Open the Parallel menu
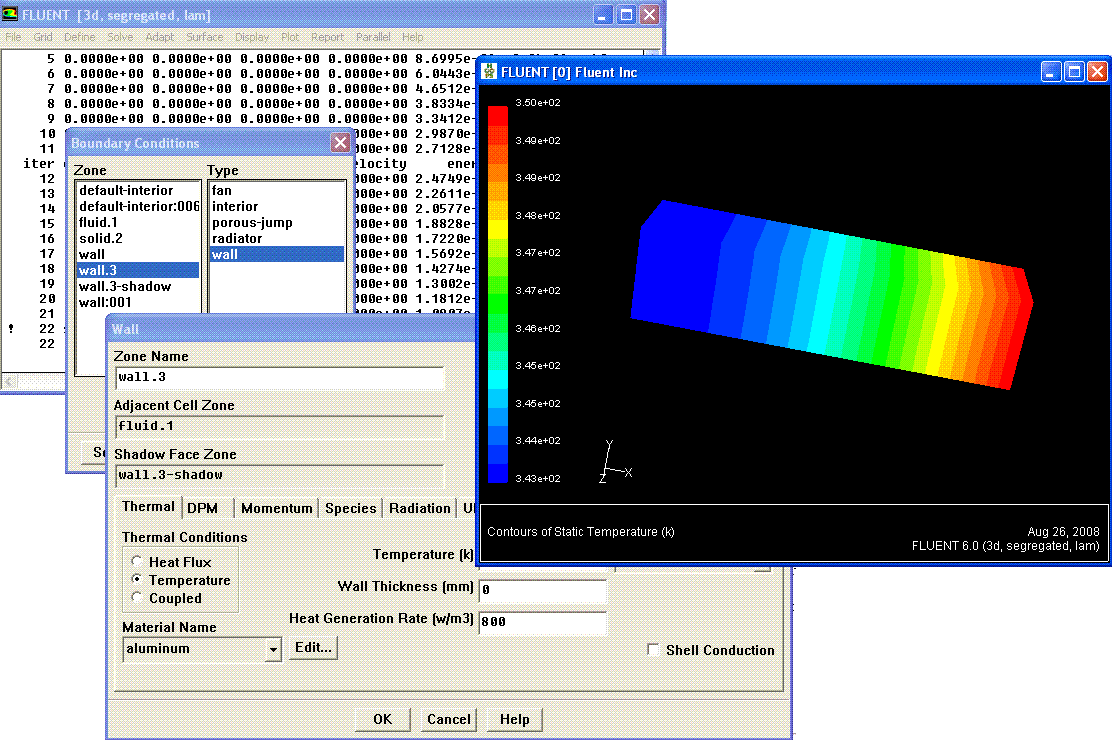1112x740 pixels. coord(373,37)
